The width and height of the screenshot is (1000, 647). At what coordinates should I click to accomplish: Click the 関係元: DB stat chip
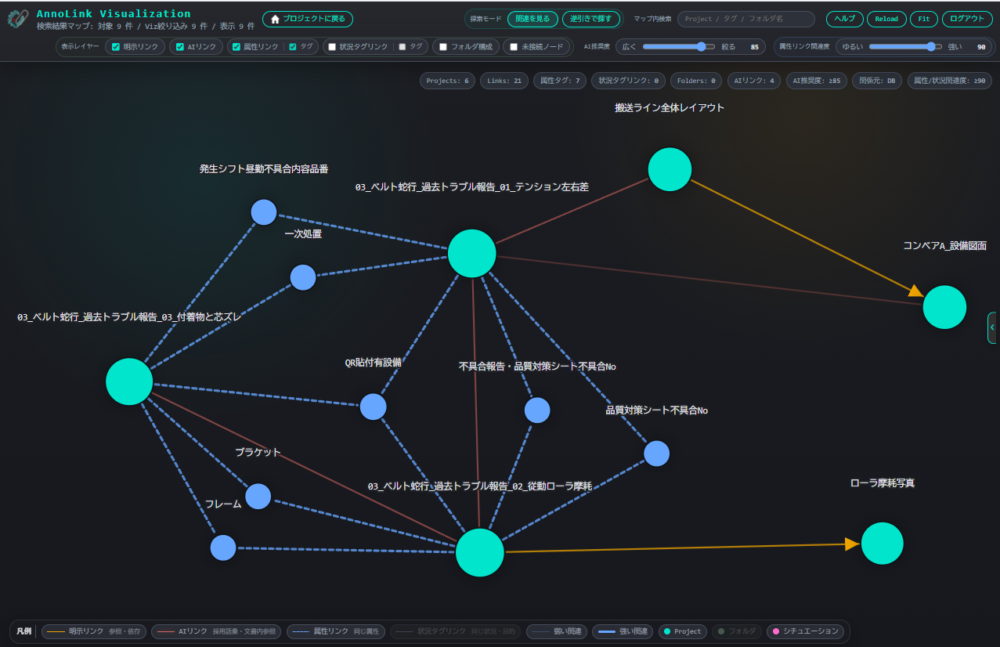click(877, 81)
